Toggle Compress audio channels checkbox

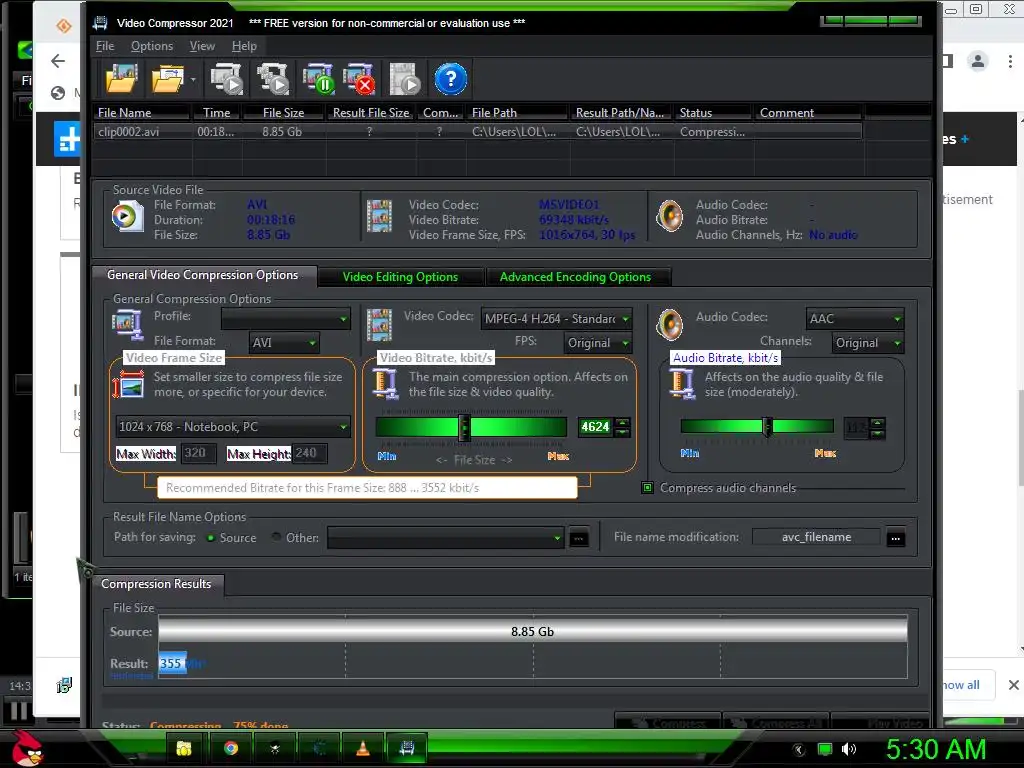(x=647, y=488)
